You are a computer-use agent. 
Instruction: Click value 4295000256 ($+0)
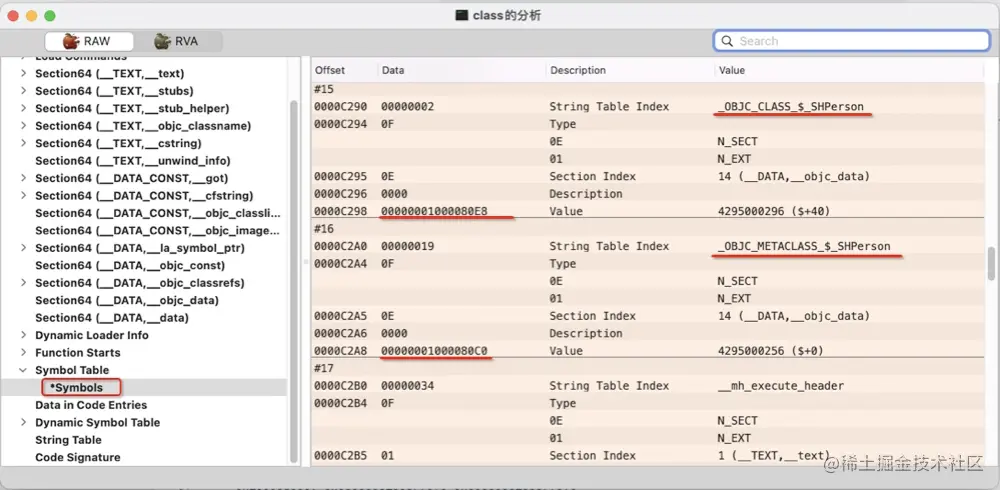[x=771, y=351]
